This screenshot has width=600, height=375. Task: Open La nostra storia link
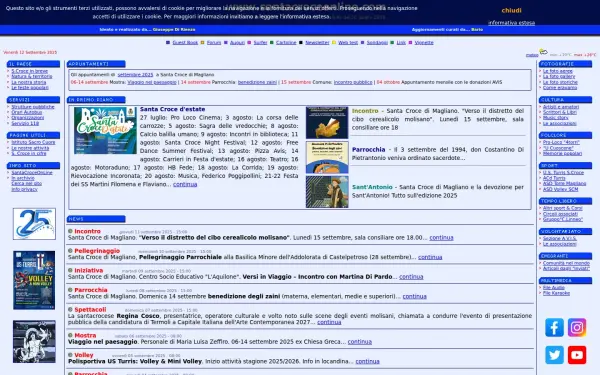[x=29, y=82]
